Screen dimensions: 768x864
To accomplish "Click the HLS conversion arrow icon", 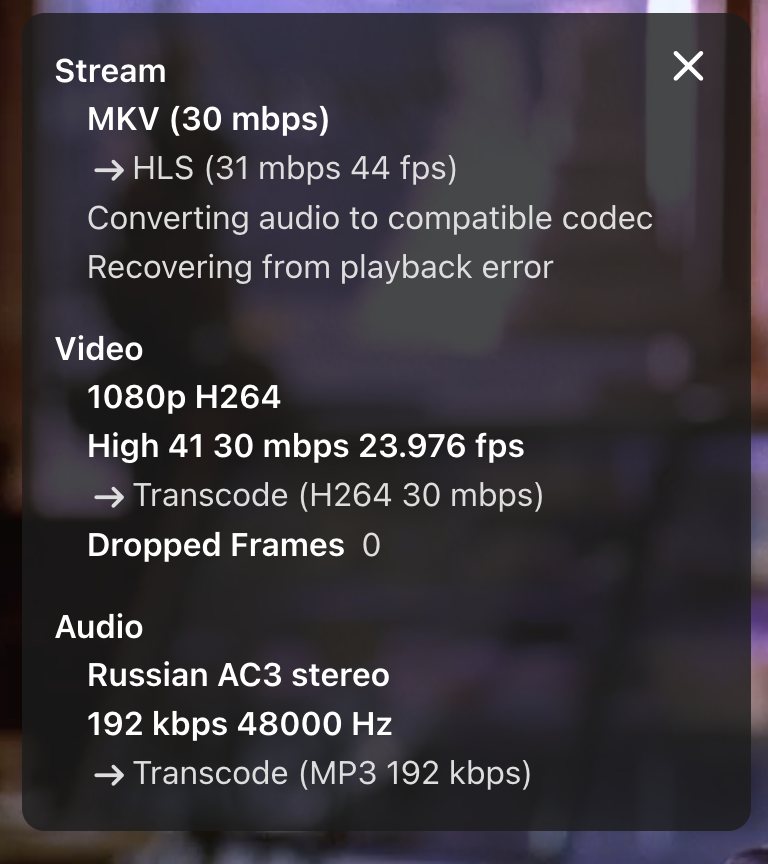I will pyautogui.click(x=110, y=168).
